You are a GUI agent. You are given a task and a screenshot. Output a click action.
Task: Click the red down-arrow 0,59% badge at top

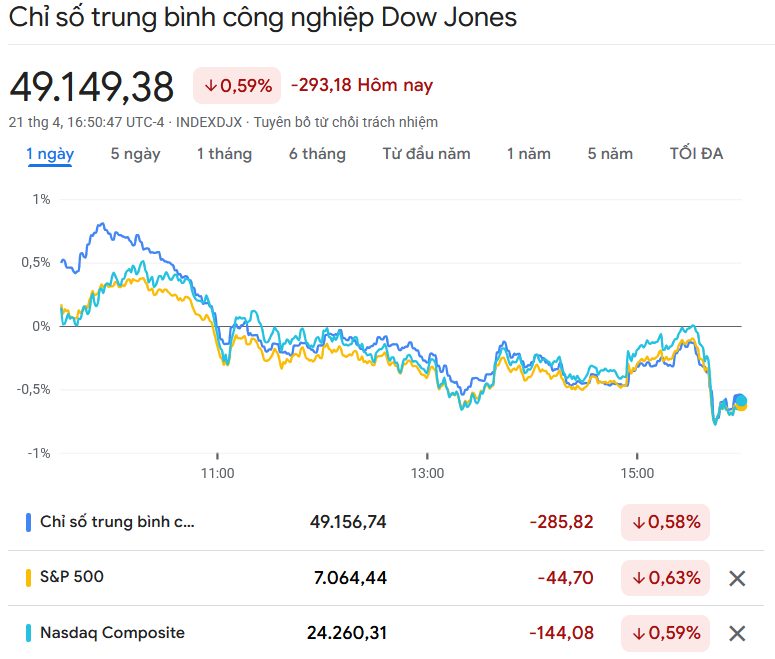(x=237, y=86)
